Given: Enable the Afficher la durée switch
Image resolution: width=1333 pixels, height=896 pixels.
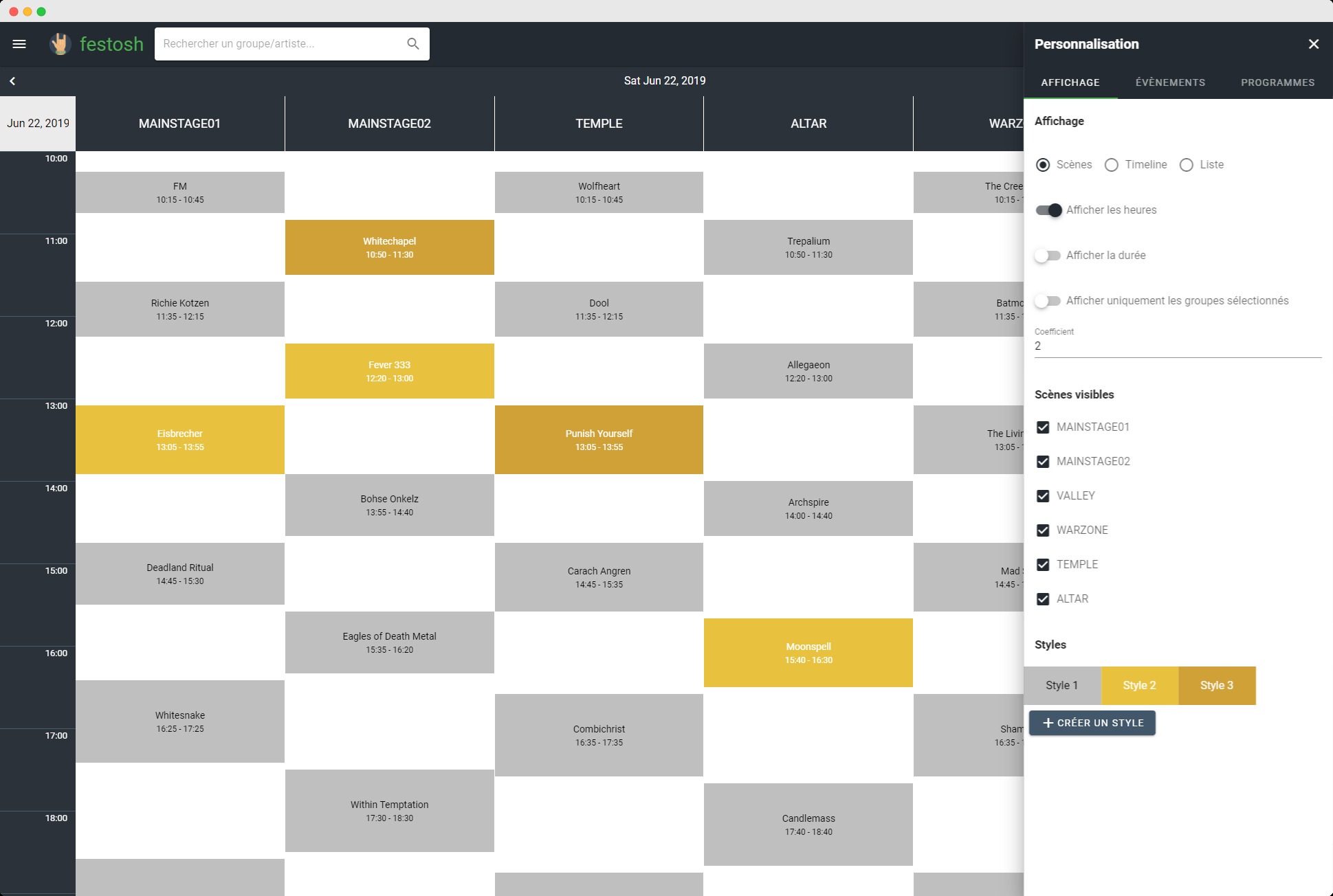Looking at the screenshot, I should click(x=1048, y=256).
